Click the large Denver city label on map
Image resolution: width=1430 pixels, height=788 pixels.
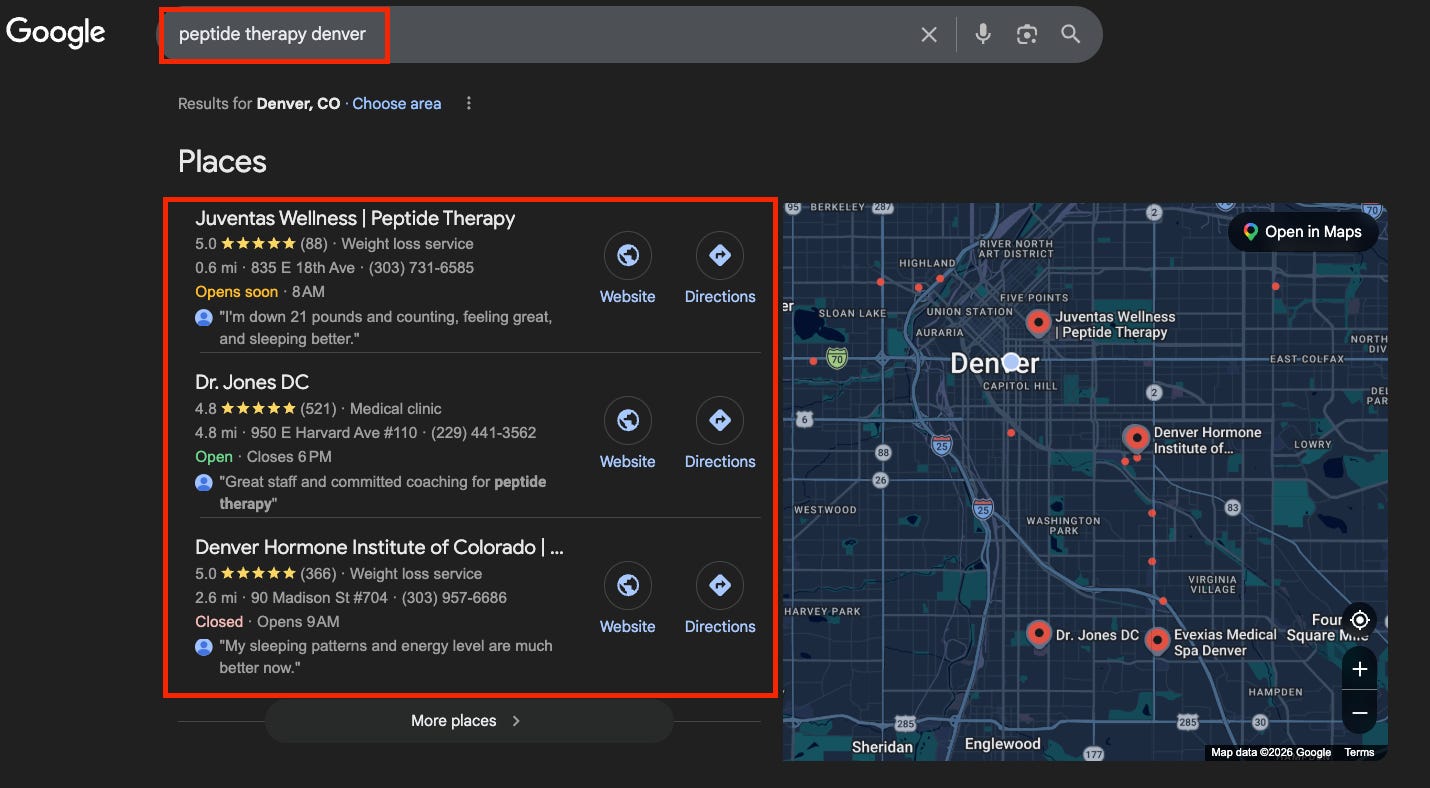[x=994, y=363]
